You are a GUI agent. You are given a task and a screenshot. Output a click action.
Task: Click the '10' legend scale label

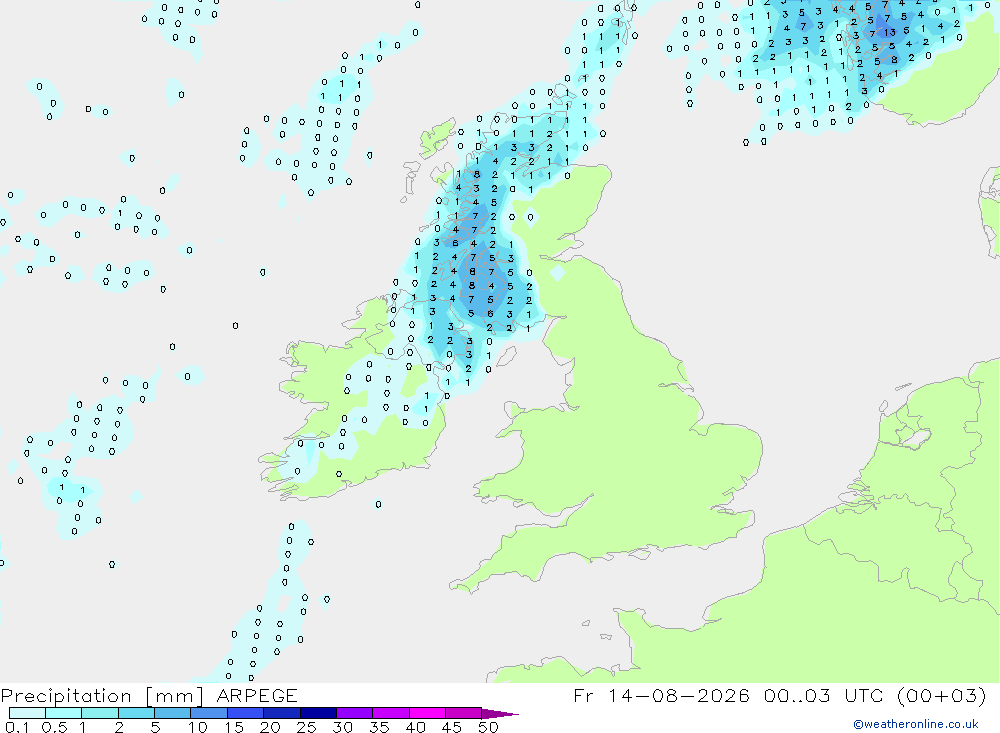tap(198, 727)
